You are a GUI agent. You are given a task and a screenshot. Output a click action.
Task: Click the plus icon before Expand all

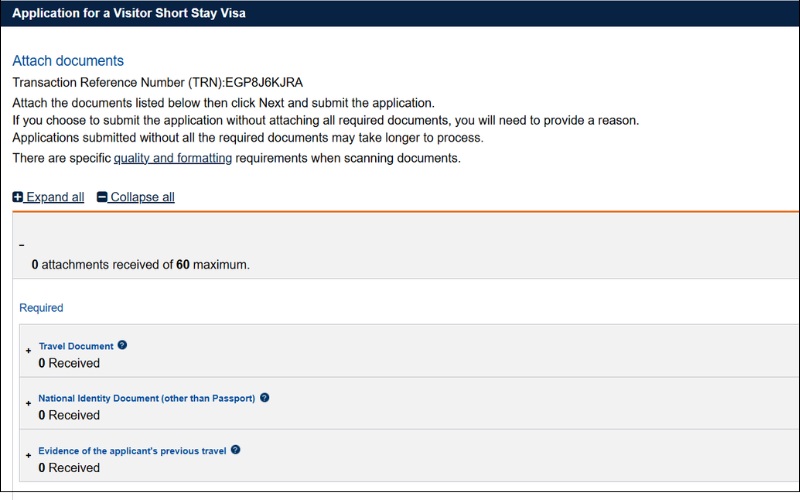18,197
